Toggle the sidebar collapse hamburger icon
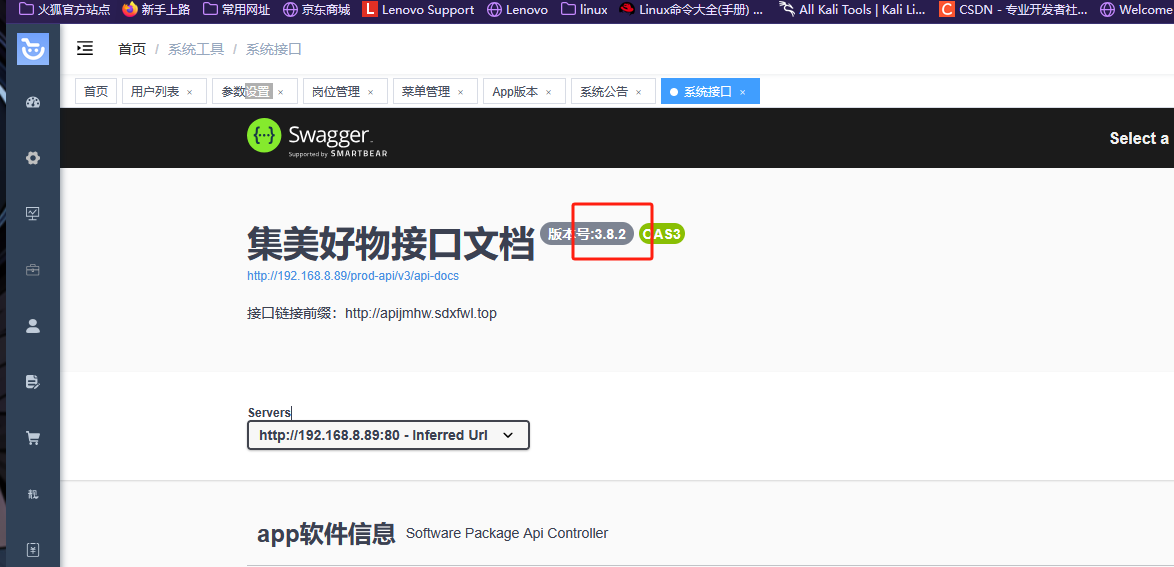 85,48
